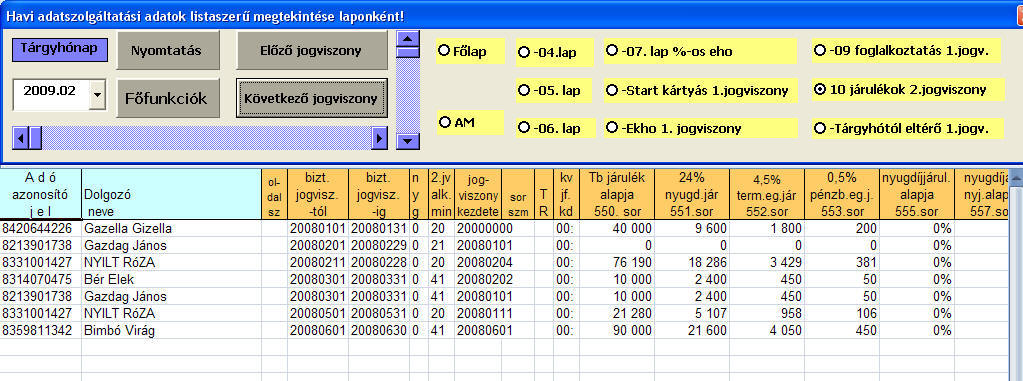
Task: Click the 958 term.eg.jár cell
Action: [767, 313]
